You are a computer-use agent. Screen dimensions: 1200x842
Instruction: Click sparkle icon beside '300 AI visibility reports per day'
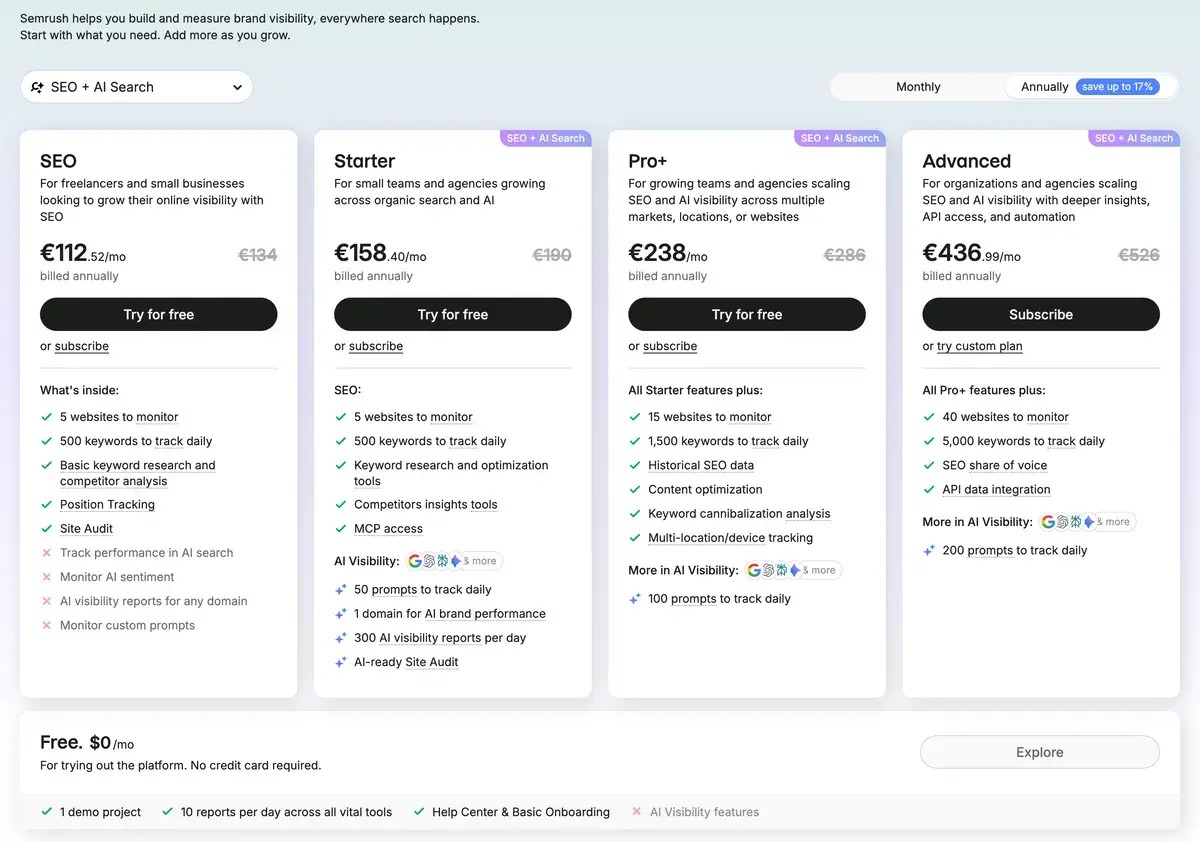coord(341,638)
